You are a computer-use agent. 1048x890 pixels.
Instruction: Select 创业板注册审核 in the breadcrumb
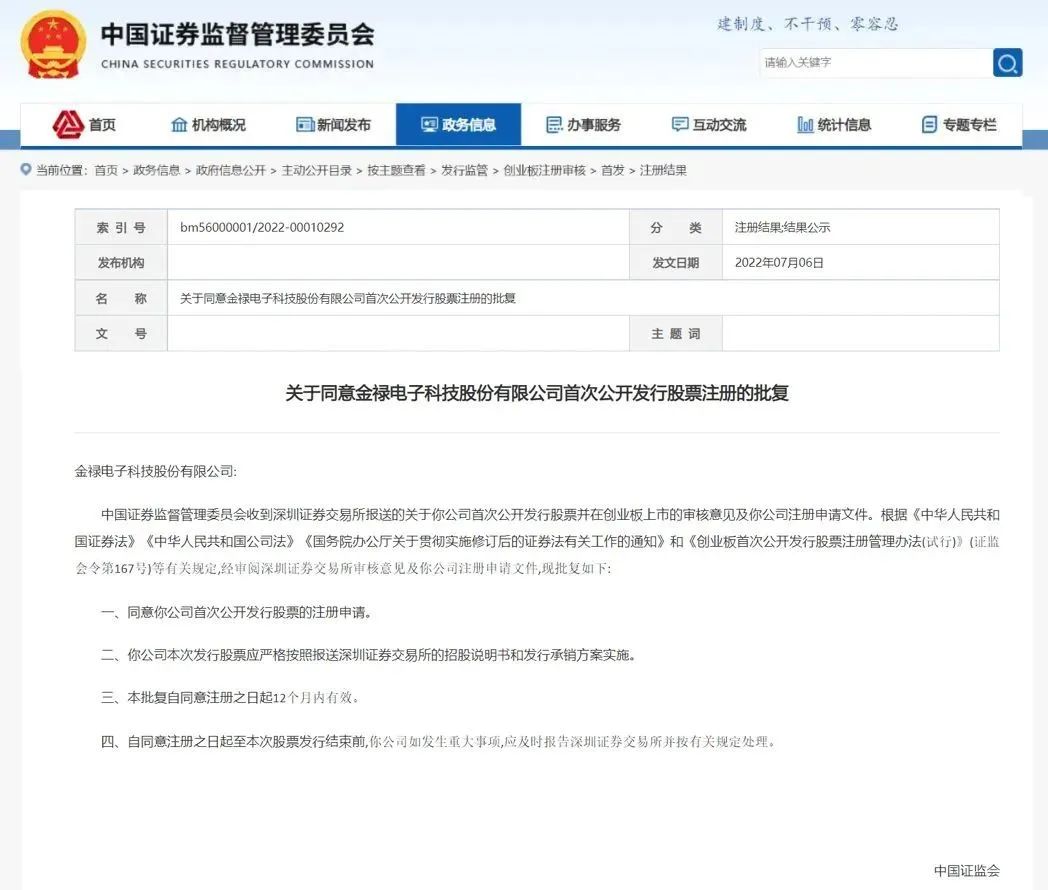[544, 171]
